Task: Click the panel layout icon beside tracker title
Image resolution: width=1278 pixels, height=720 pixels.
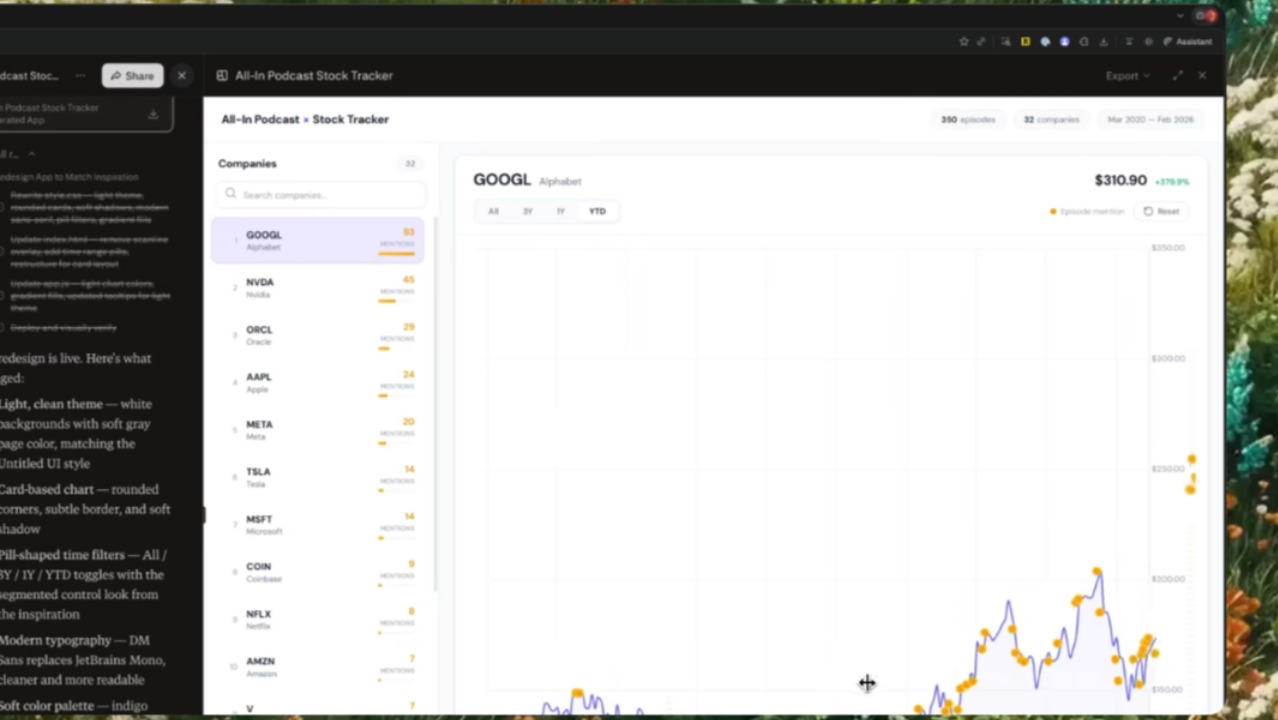Action: point(222,76)
